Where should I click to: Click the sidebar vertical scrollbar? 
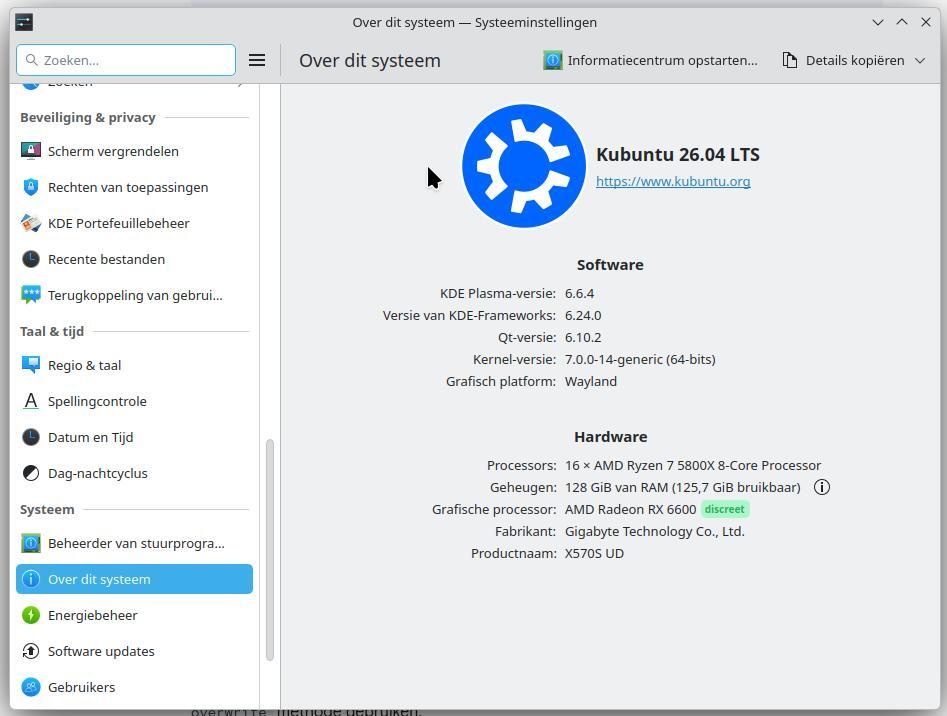[x=270, y=549]
